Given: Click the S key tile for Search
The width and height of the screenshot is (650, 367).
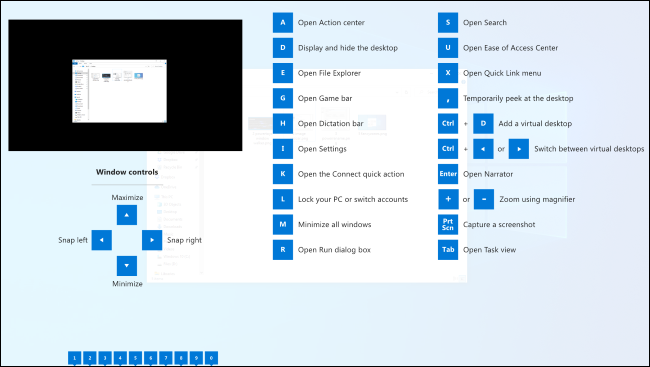Looking at the screenshot, I should coord(448,22).
